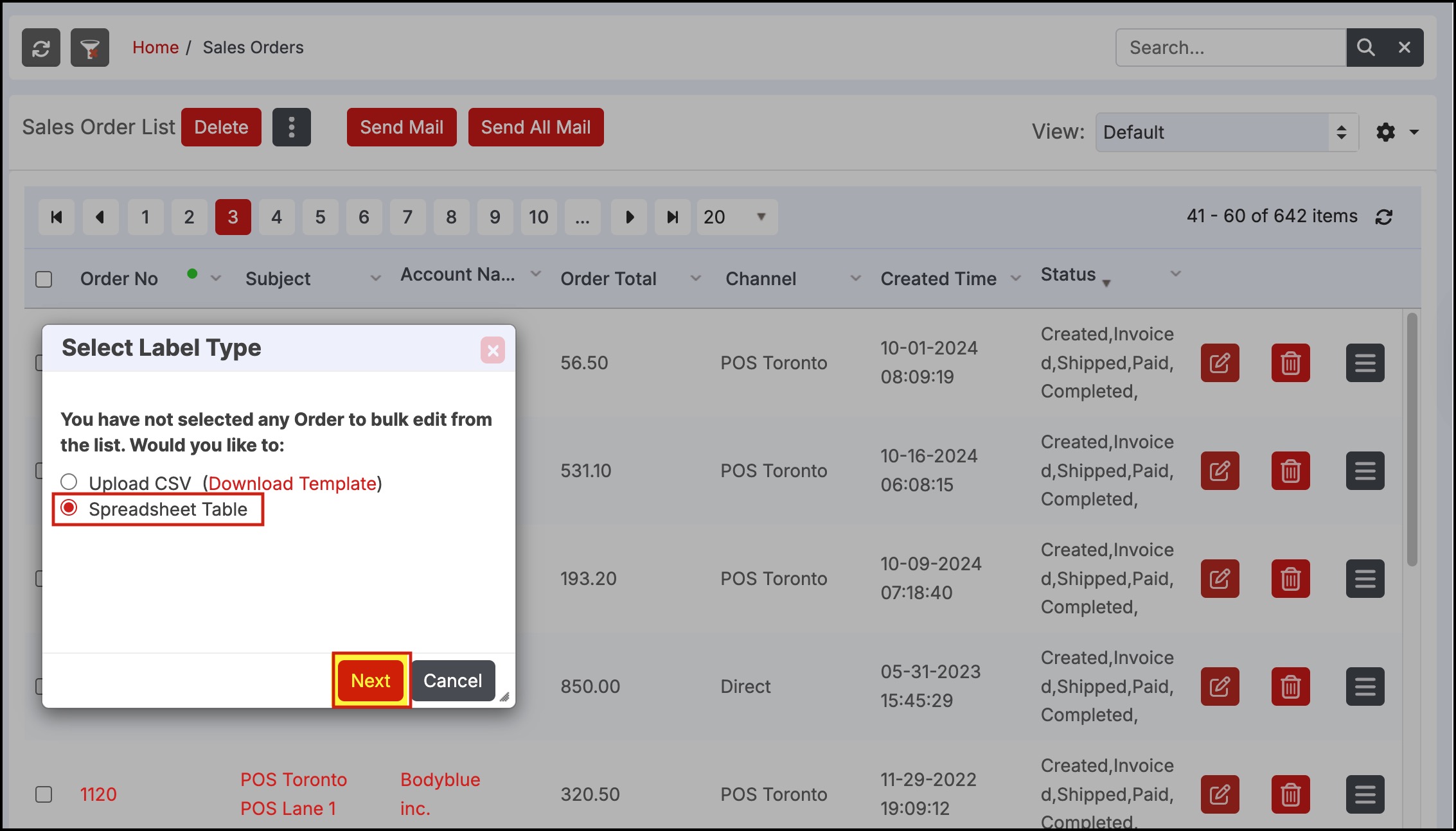Click the edit icon for the 56.50 order

(x=1220, y=363)
